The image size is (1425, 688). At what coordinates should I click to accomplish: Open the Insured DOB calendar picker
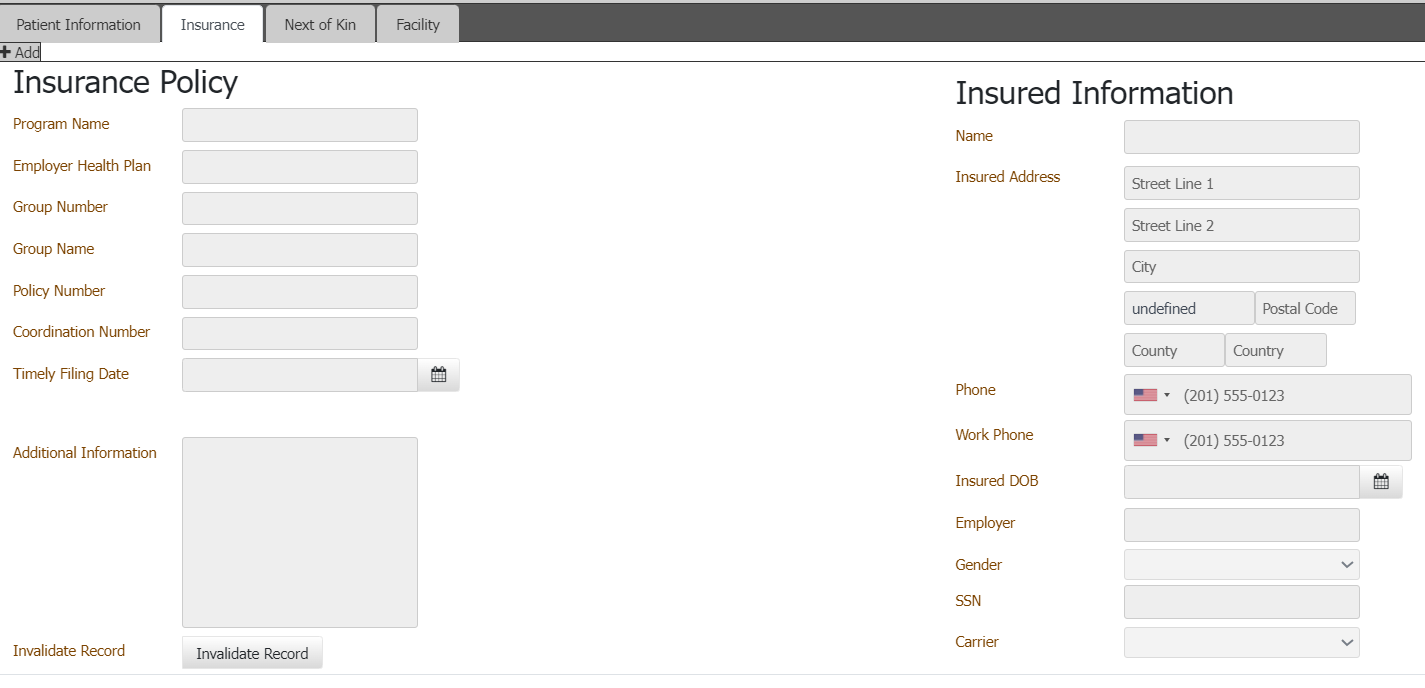coord(1381,482)
